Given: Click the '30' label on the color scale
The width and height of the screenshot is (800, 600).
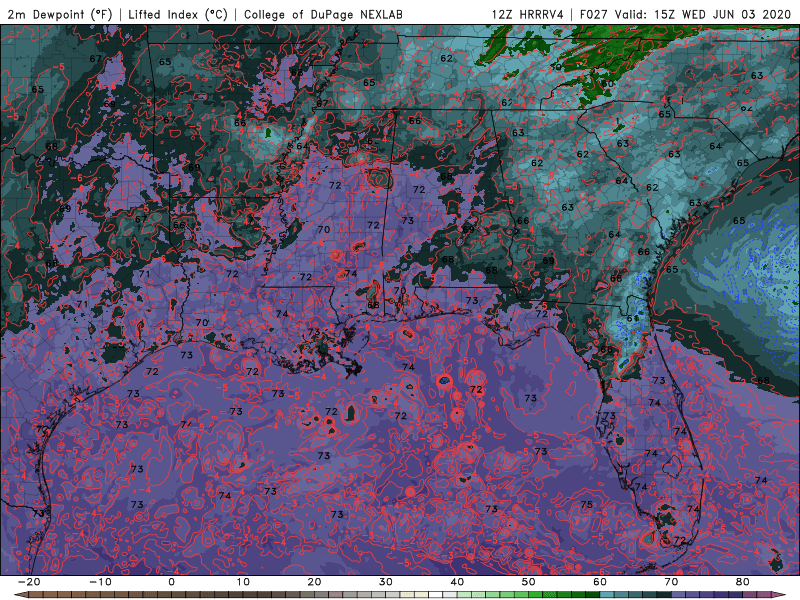Looking at the screenshot, I should (386, 582).
